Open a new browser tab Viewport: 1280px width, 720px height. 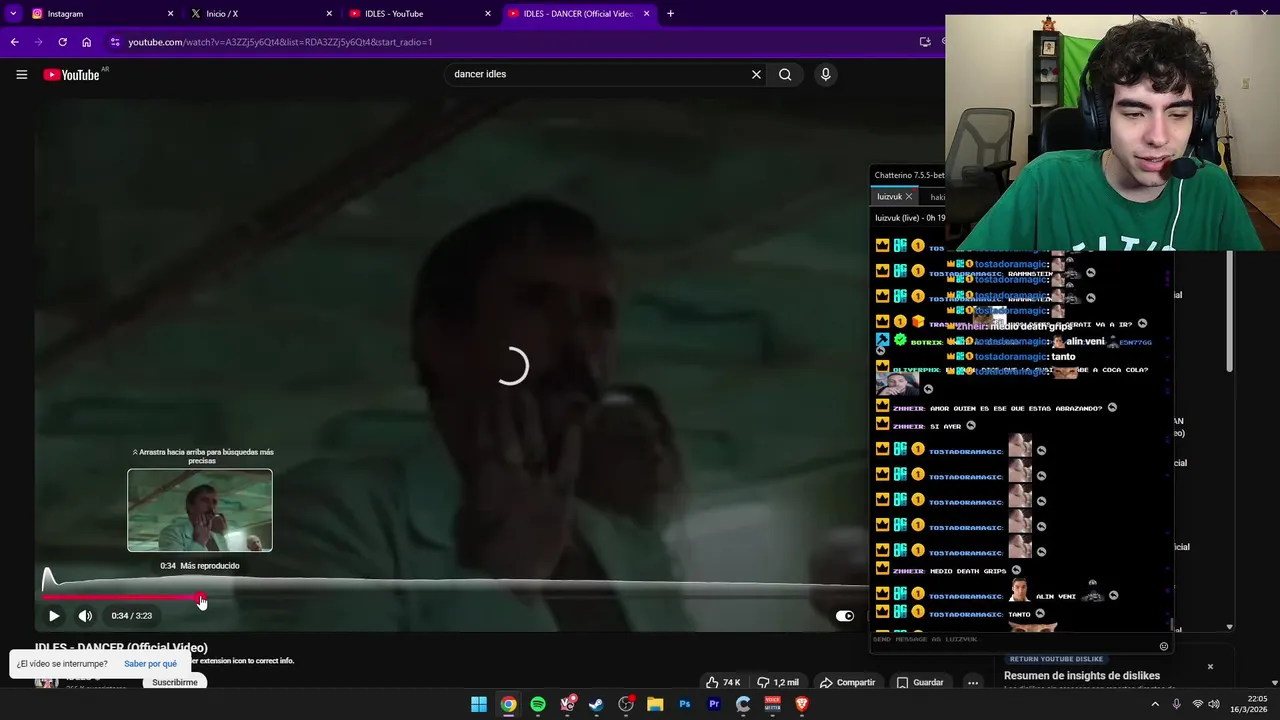click(670, 14)
